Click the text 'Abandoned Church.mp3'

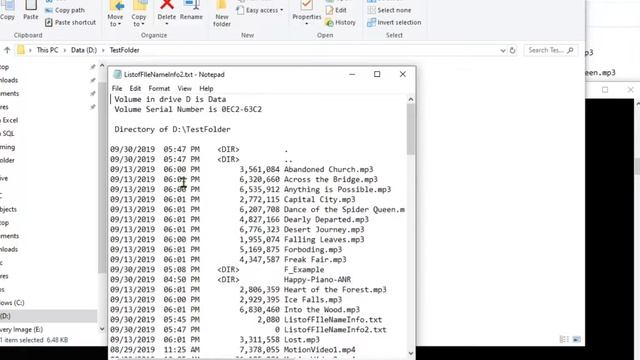point(329,169)
